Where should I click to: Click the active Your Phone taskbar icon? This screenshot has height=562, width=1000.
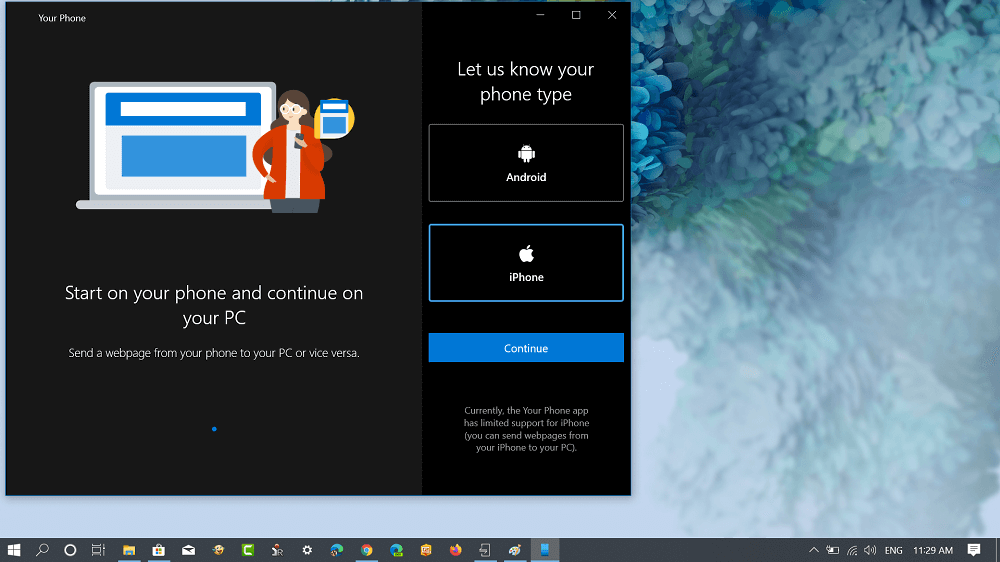pos(545,550)
